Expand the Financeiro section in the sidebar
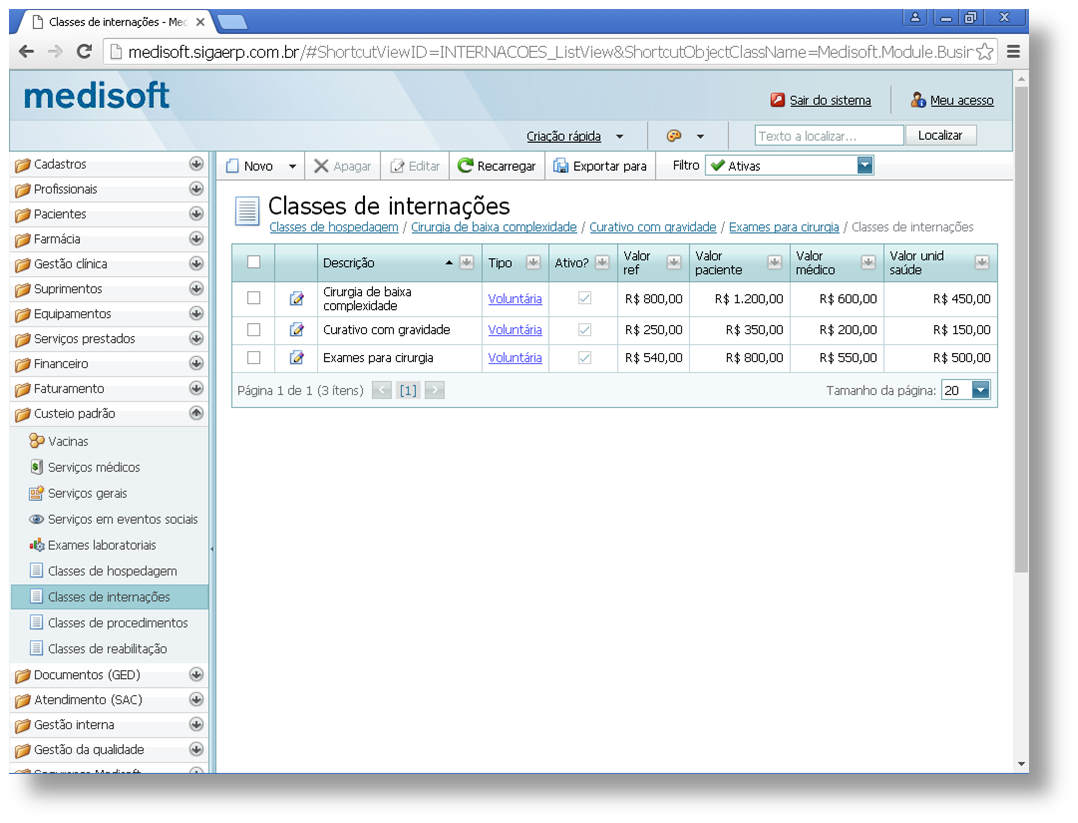 tap(62, 363)
